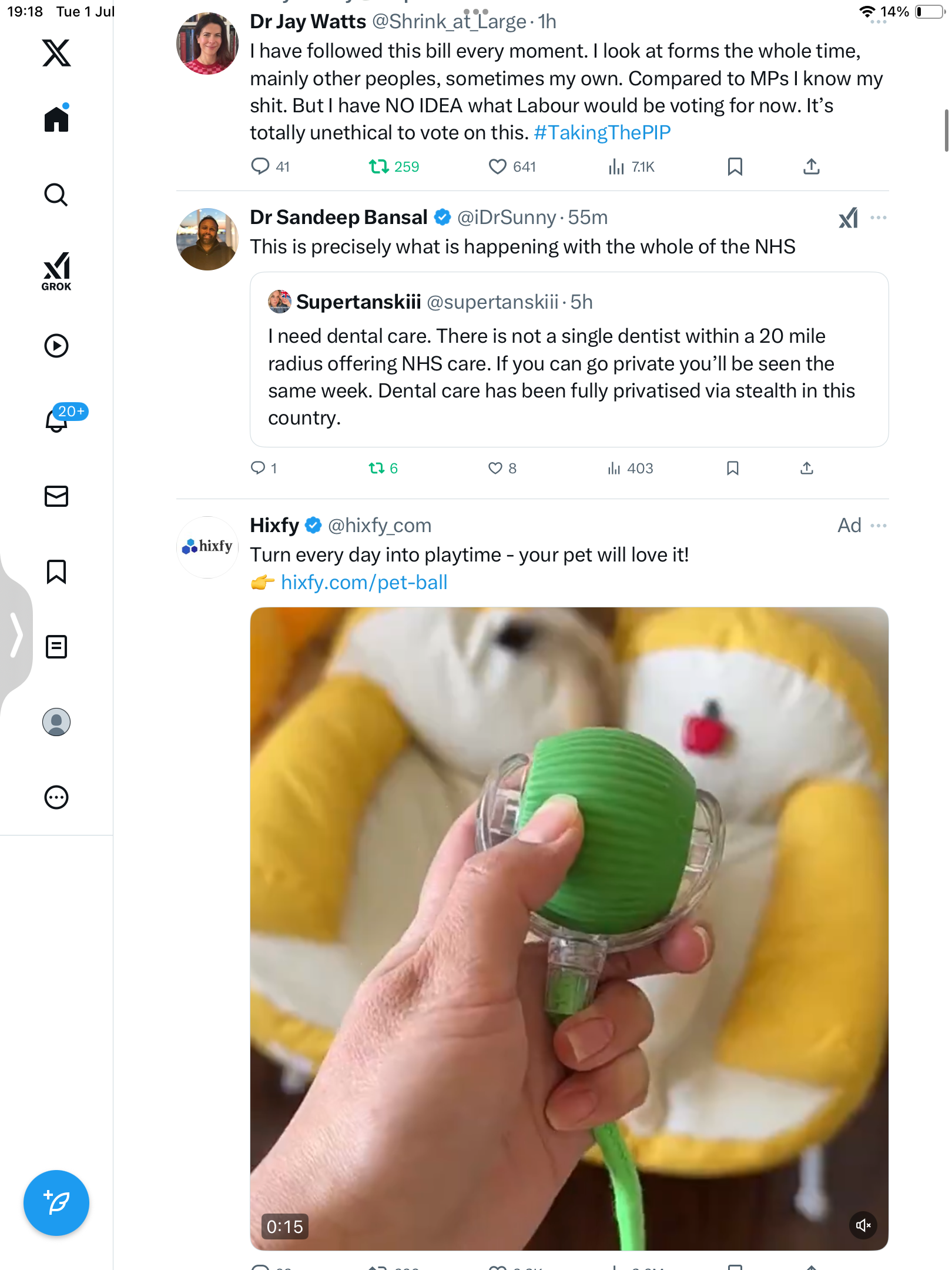Open more options on Hixfy ad
Screen dimensions: 952x1270
coord(879,525)
